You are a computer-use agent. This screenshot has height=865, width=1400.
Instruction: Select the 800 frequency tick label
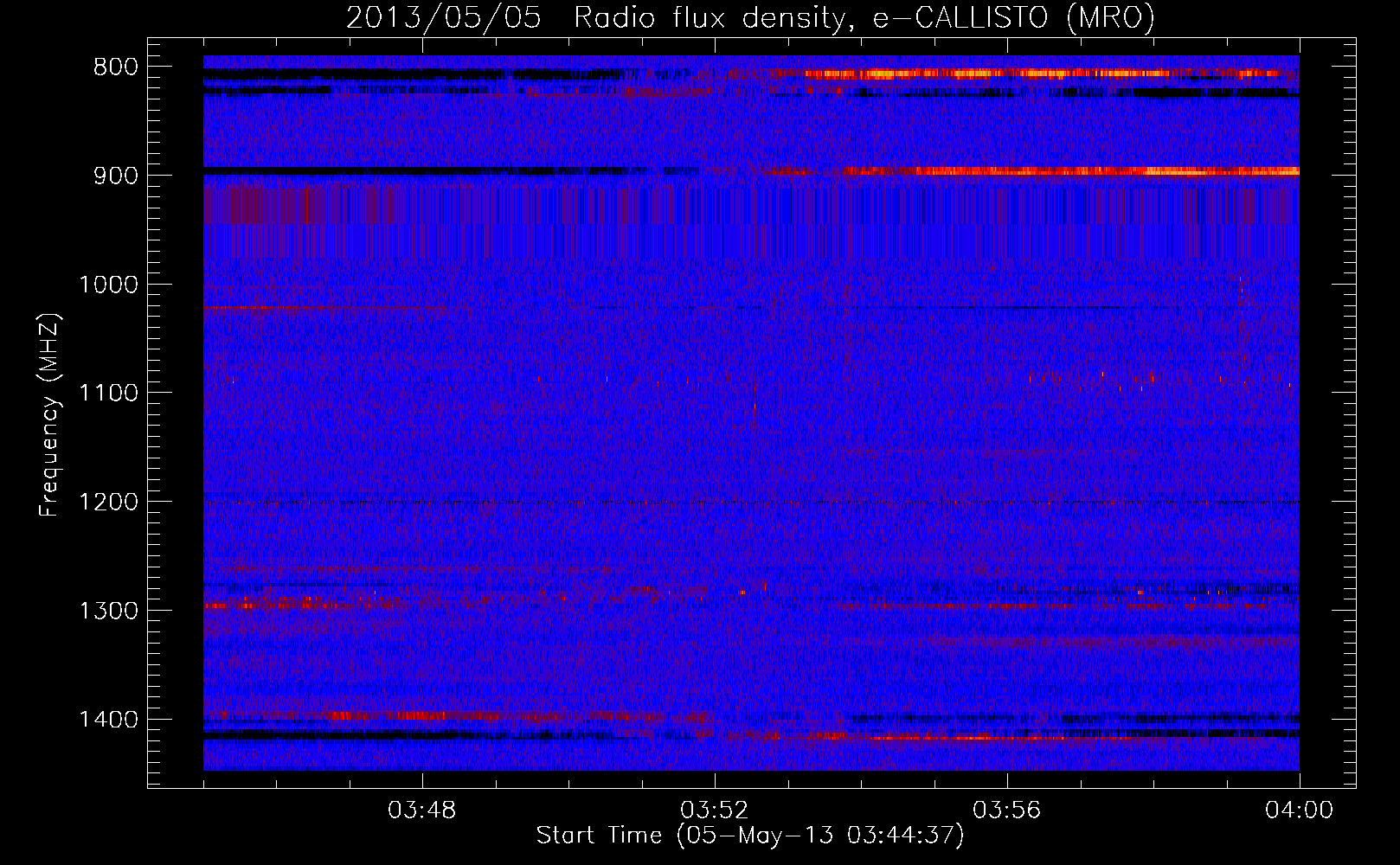(x=115, y=67)
